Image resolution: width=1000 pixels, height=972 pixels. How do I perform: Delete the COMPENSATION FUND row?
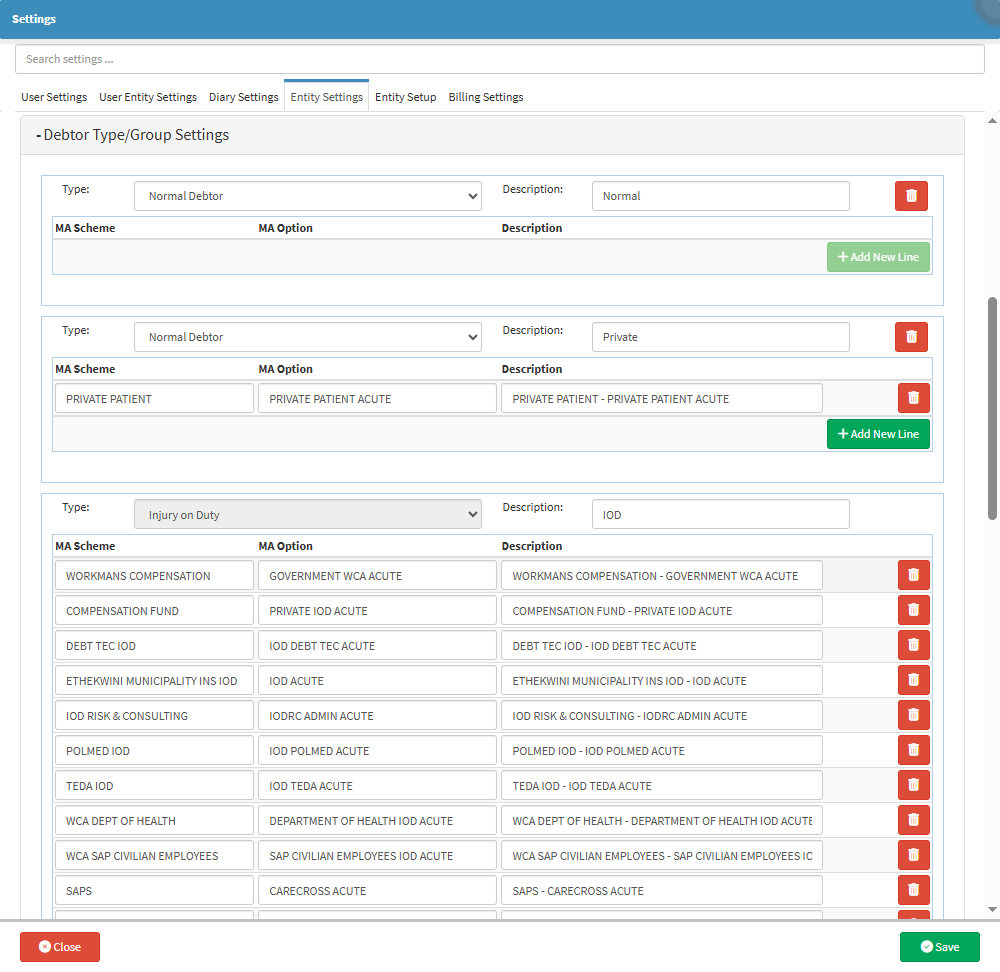click(x=913, y=610)
